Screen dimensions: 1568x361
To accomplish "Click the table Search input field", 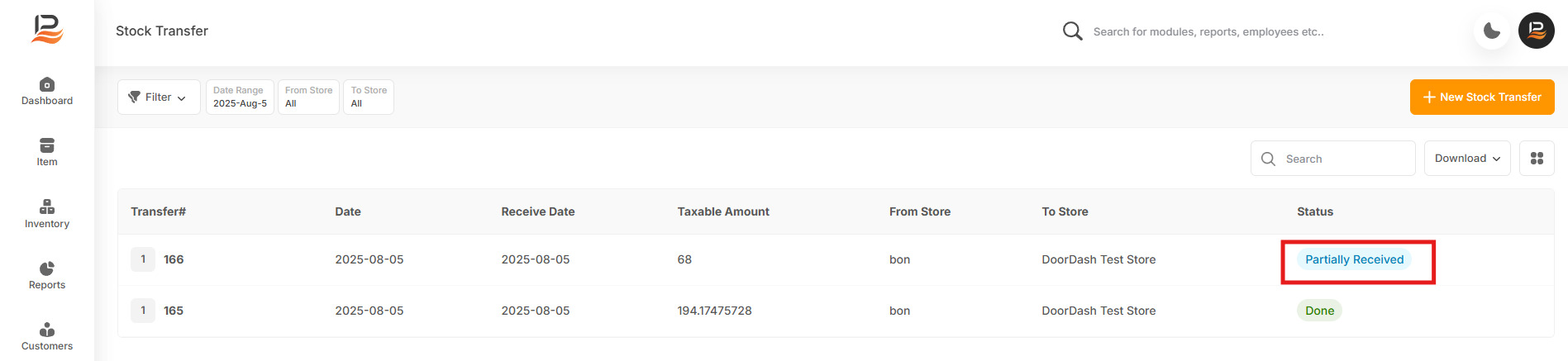I will pyautogui.click(x=1332, y=158).
